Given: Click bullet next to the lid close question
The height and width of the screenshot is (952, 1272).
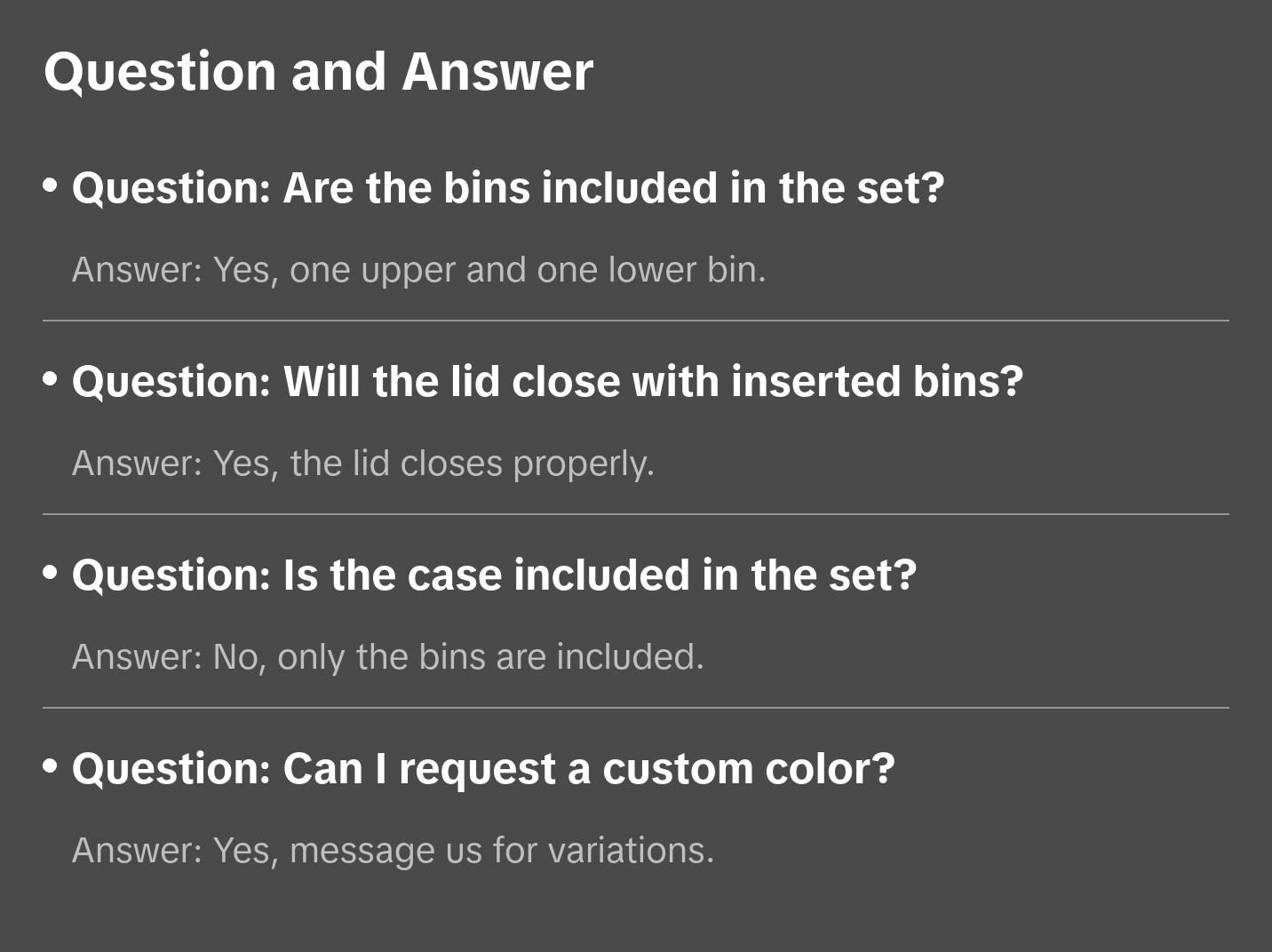Looking at the screenshot, I should point(51,379).
